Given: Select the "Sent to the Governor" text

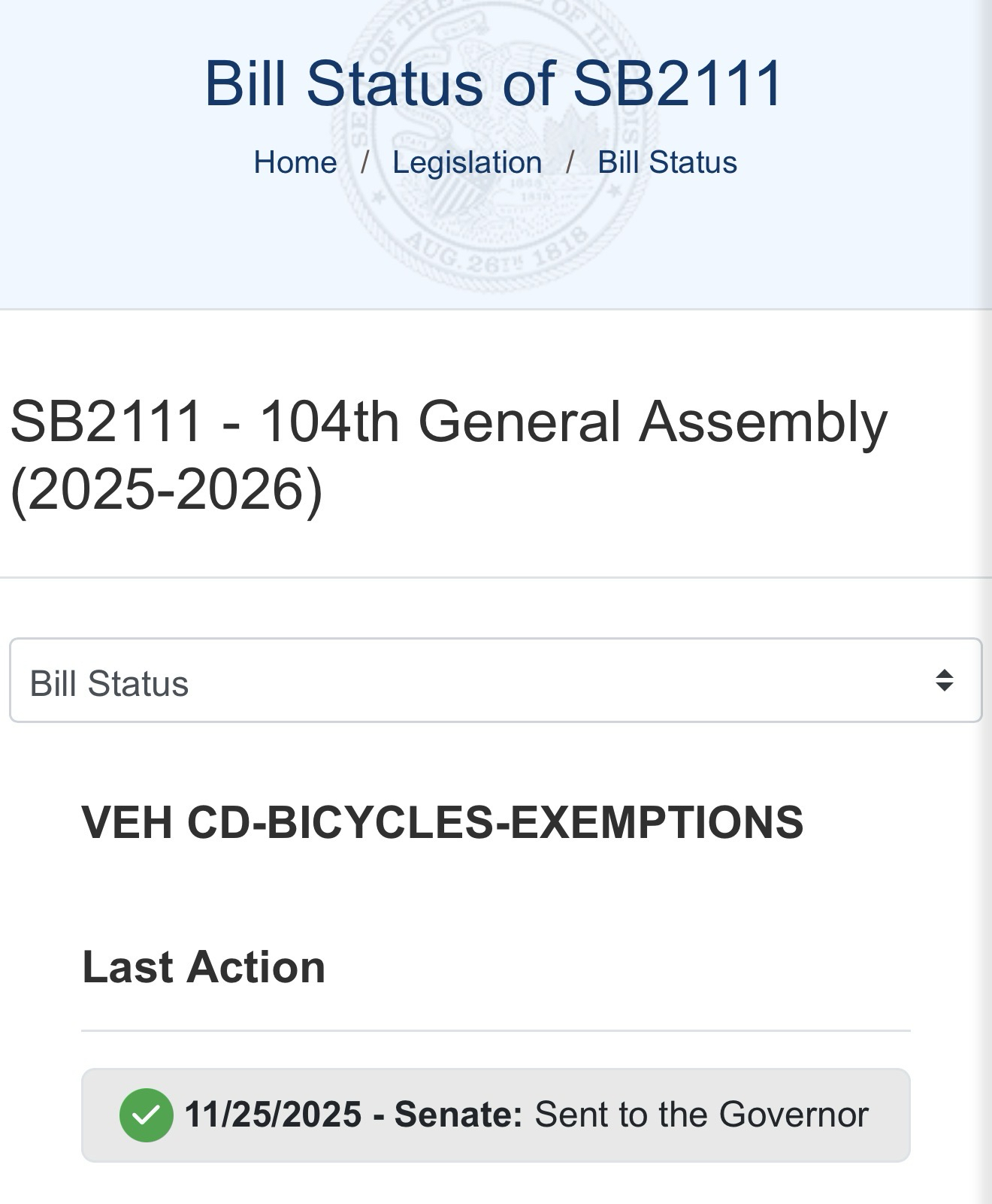Looking at the screenshot, I should click(701, 1115).
